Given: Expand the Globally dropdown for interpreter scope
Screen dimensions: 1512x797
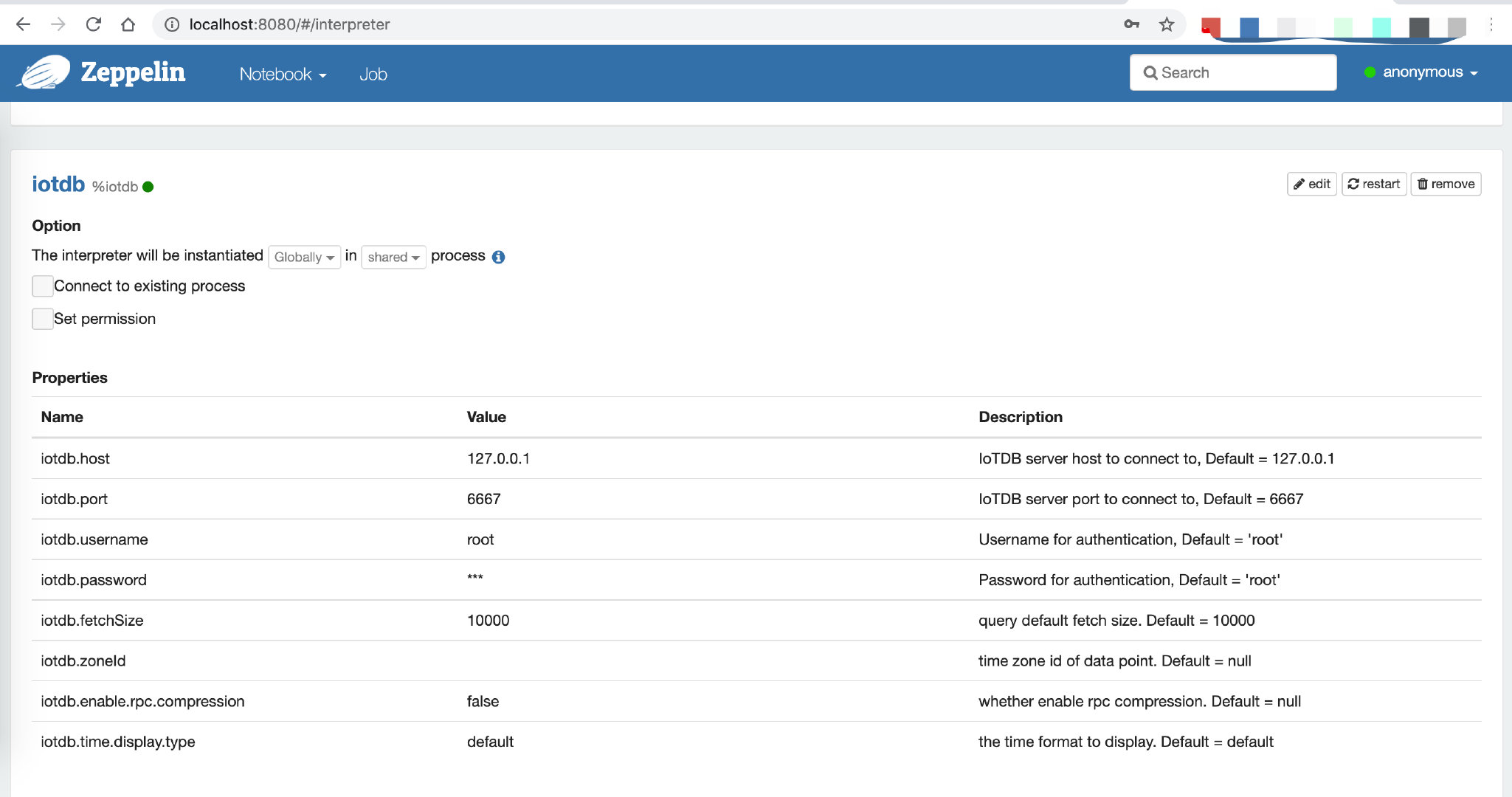Looking at the screenshot, I should (x=303, y=257).
